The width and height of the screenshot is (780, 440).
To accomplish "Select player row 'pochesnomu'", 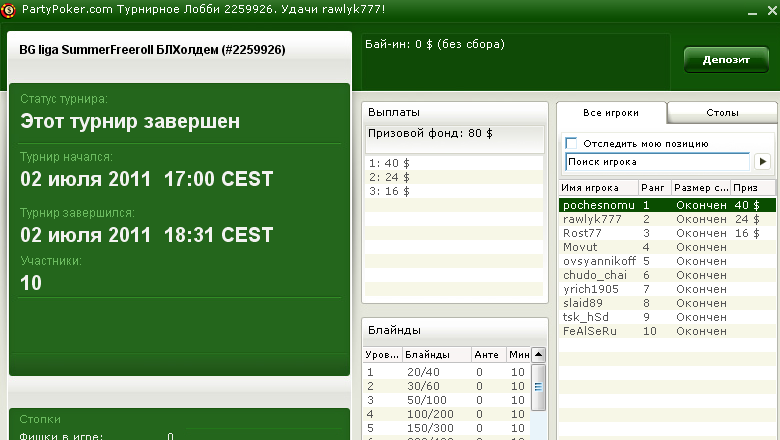I will point(667,205).
